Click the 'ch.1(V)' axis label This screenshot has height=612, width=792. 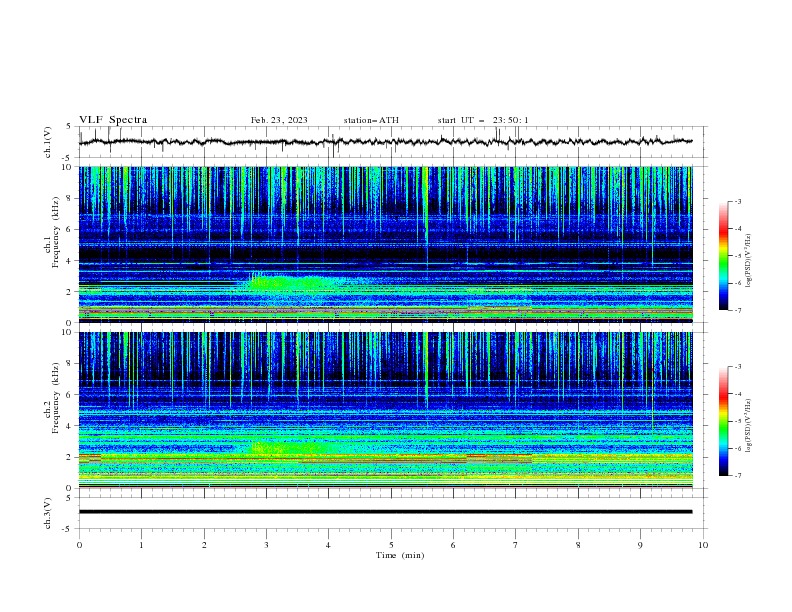48,142
